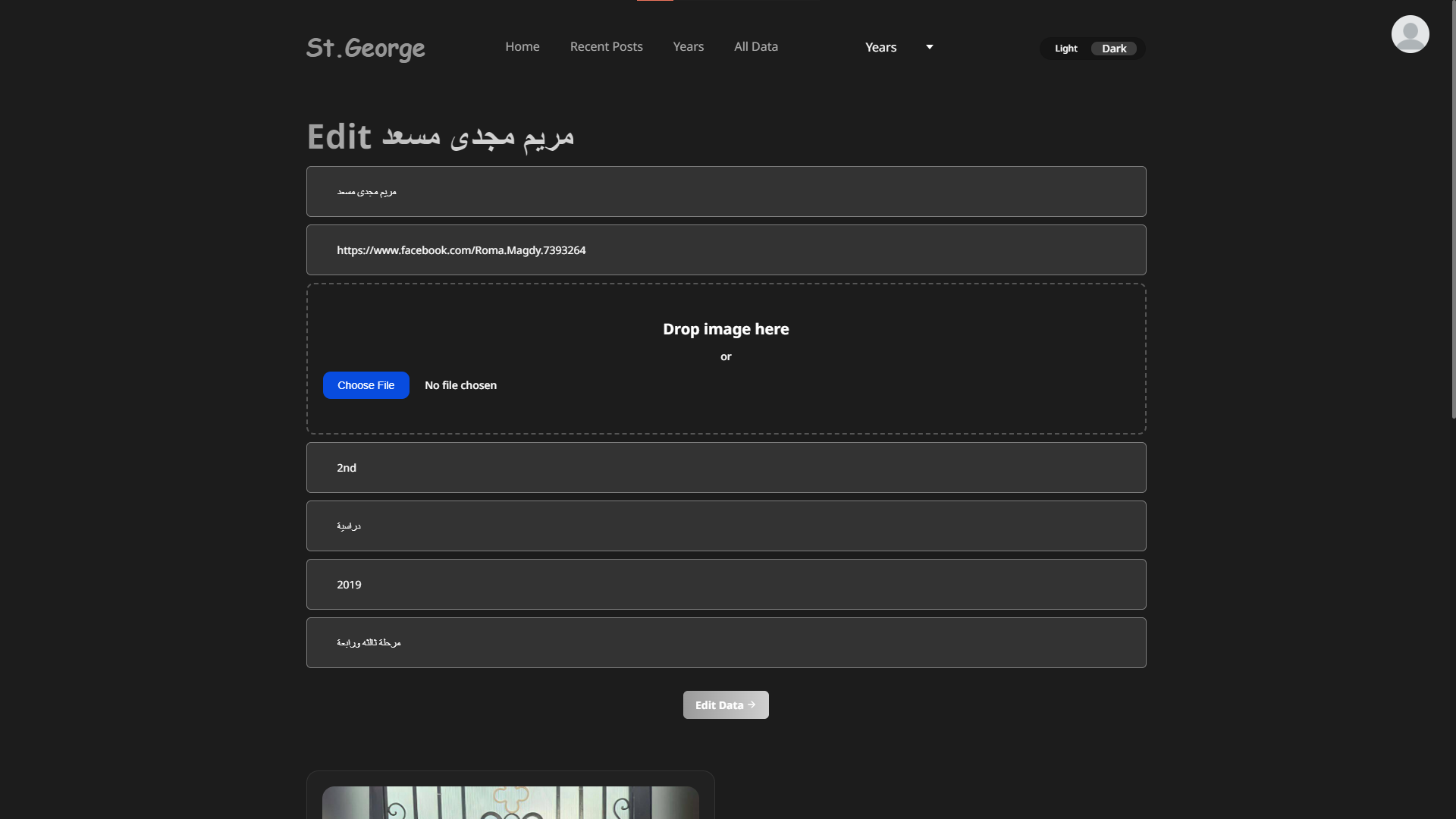The width and height of the screenshot is (1456, 819).
Task: Click the user profile avatar icon
Action: pyautogui.click(x=1410, y=34)
